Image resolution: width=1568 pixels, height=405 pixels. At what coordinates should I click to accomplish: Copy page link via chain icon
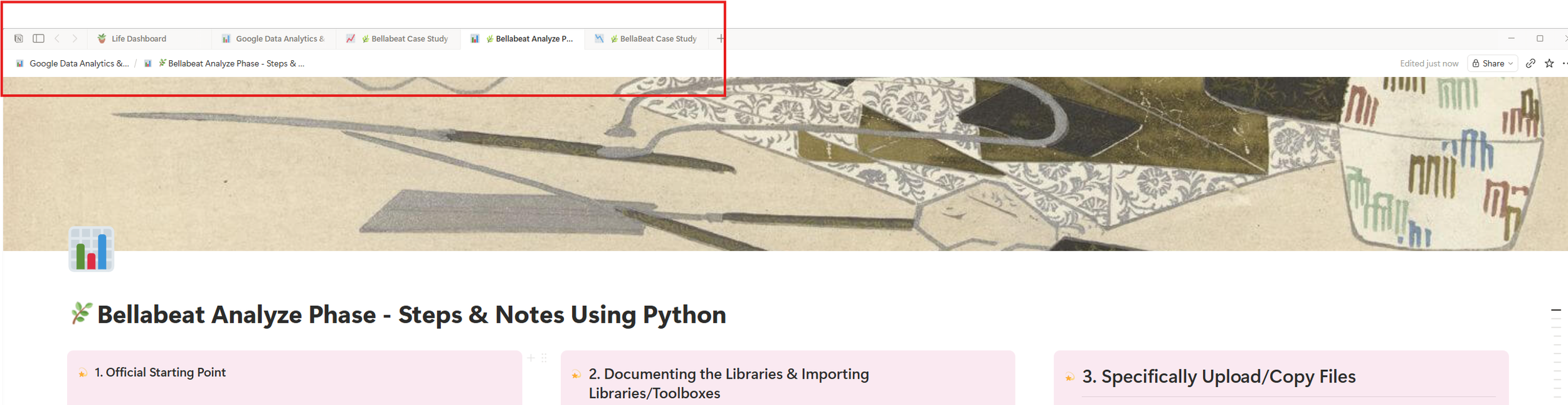click(1530, 63)
